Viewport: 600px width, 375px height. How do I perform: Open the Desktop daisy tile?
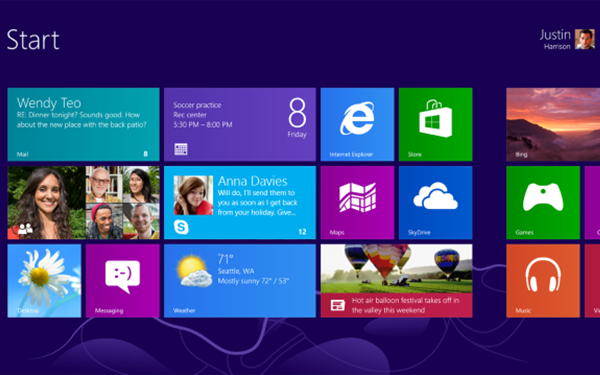point(44,281)
